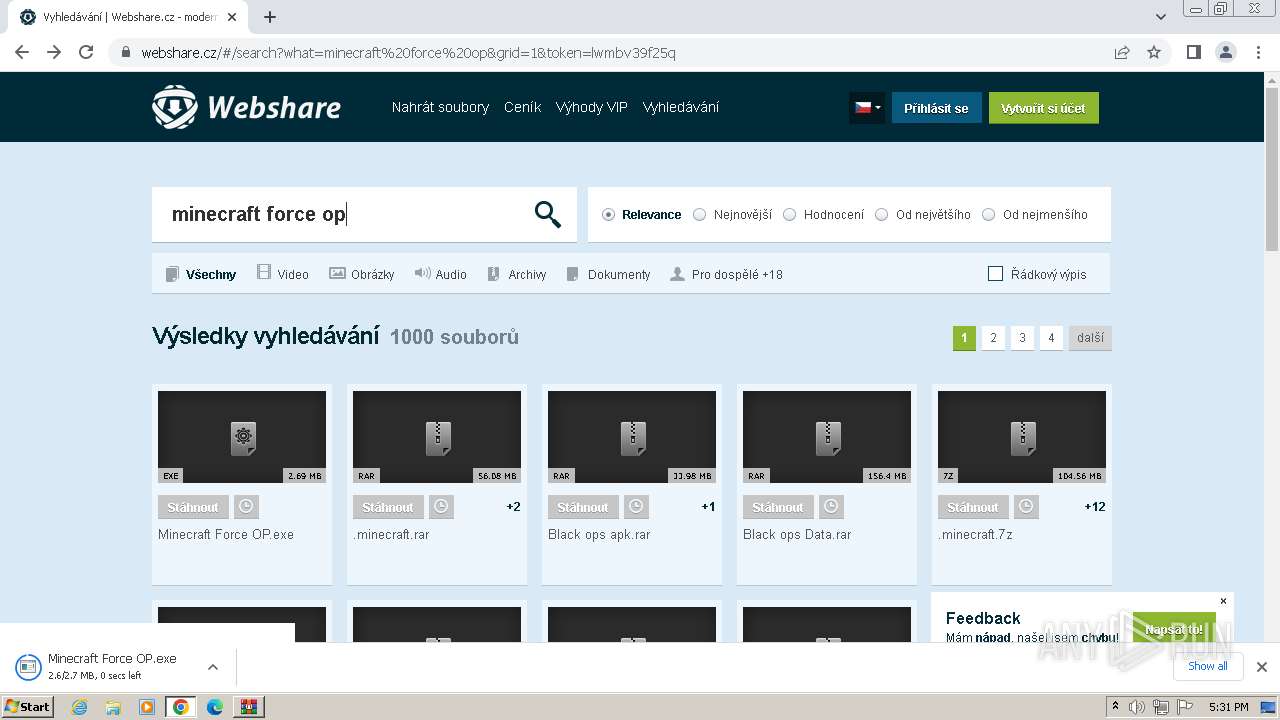1280x720 pixels.
Task: Reload the page with the browser refresh icon
Action: 86,52
